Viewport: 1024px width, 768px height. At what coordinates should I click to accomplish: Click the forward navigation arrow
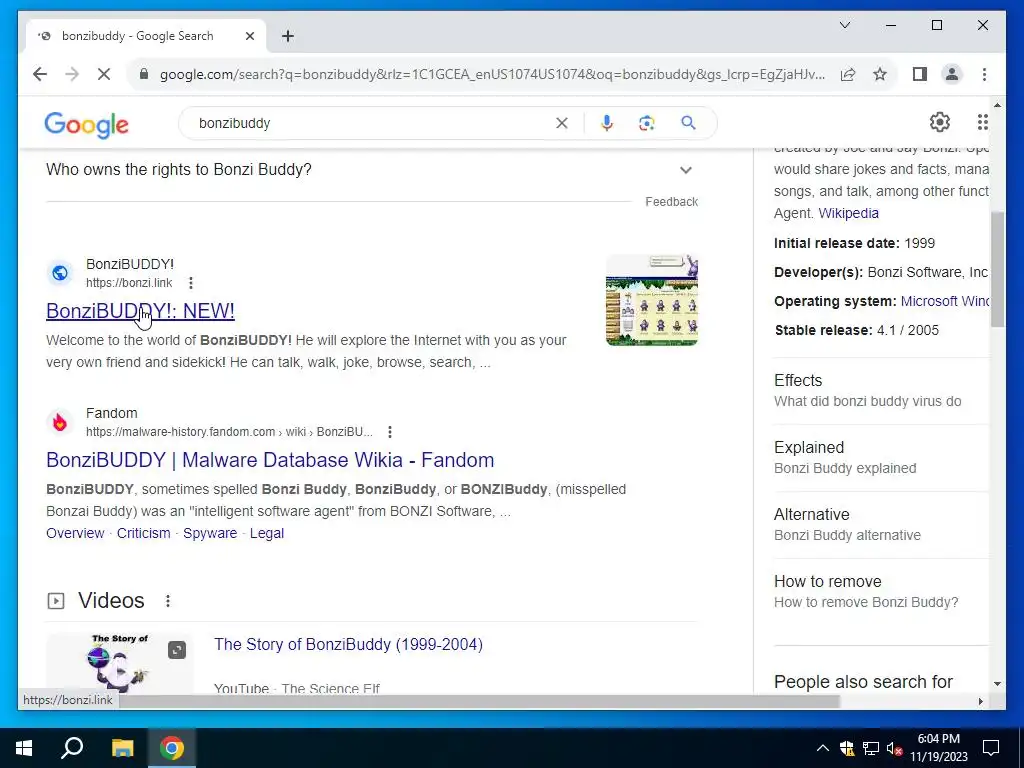coord(72,74)
